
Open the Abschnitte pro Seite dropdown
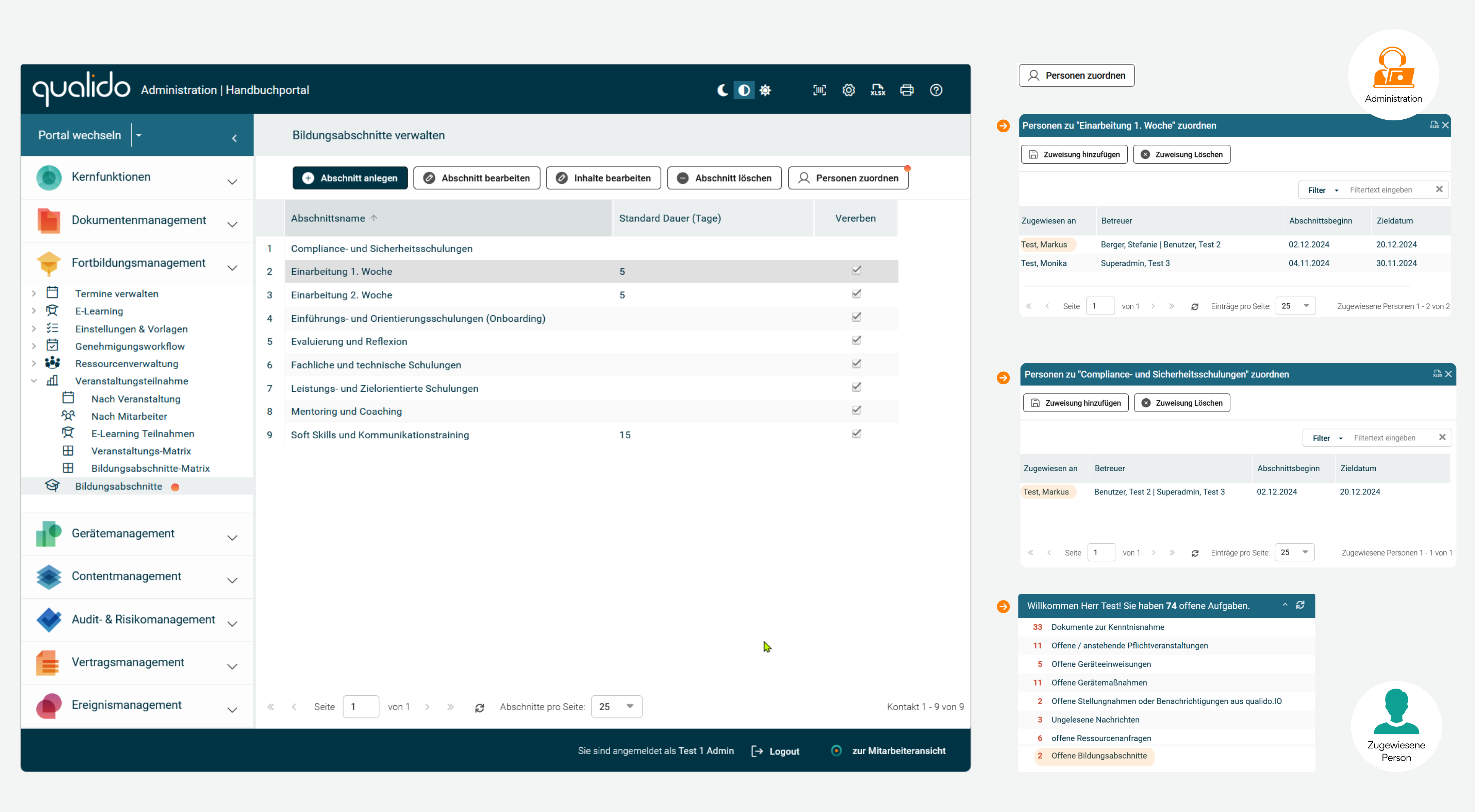tap(617, 707)
